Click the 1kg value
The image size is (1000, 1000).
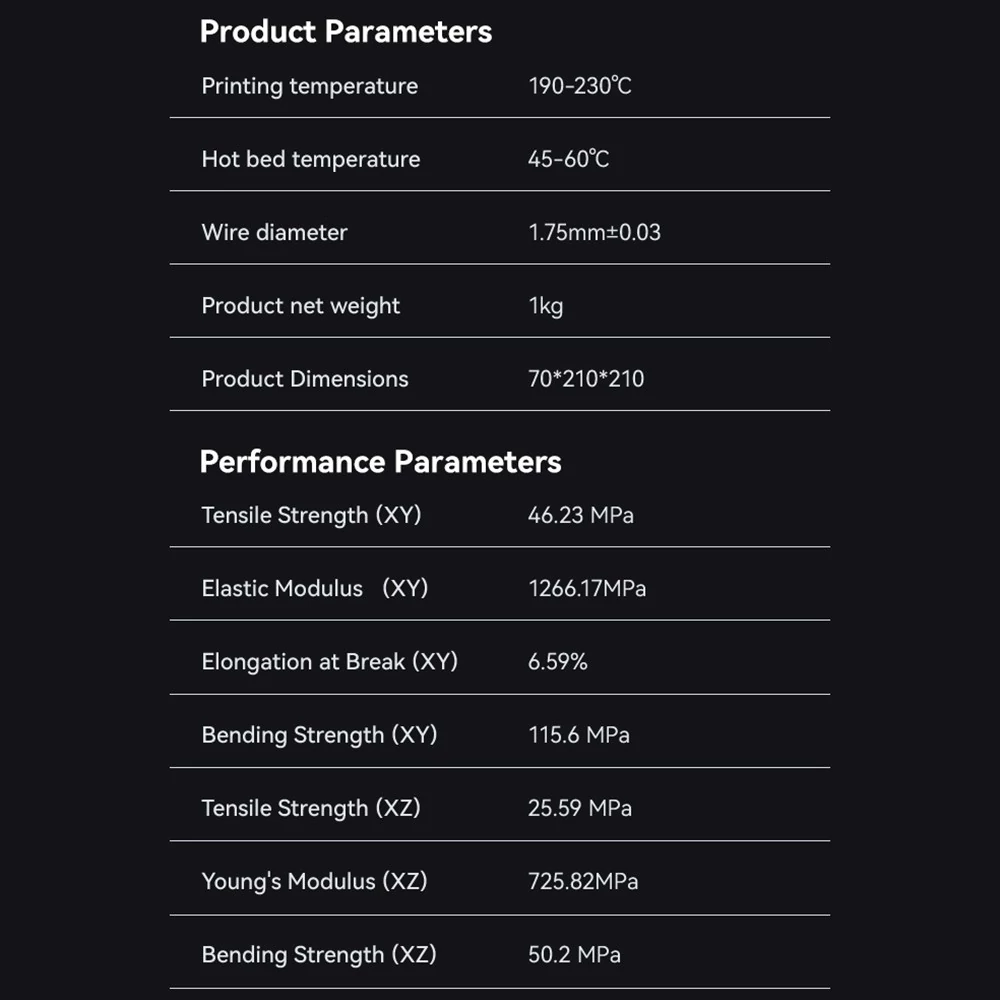(546, 306)
